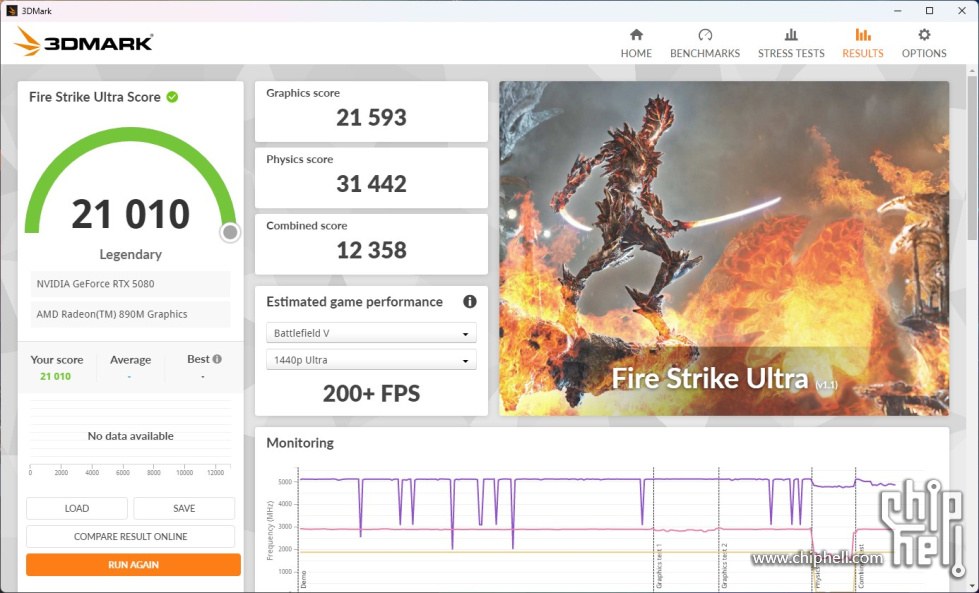
Task: Select the RESULTS tab
Action: point(862,44)
